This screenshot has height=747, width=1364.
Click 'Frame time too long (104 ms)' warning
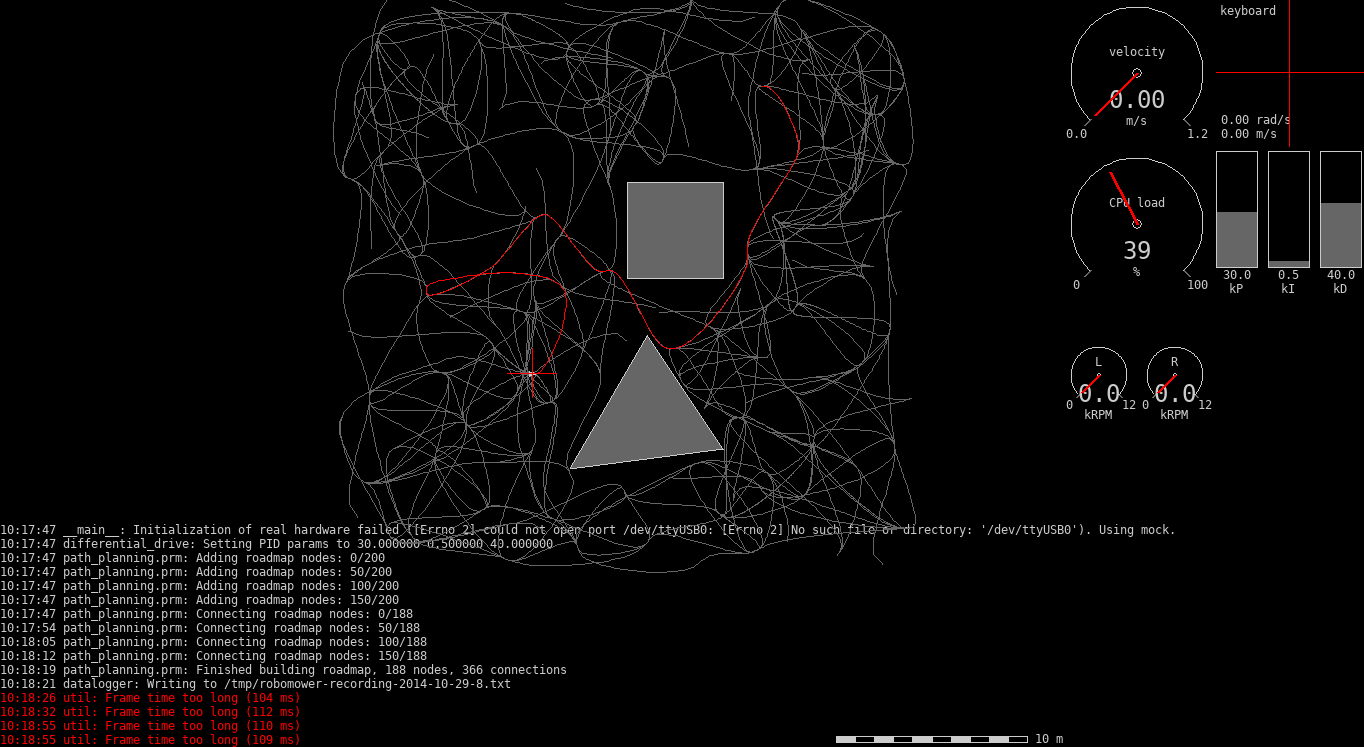tap(150, 698)
